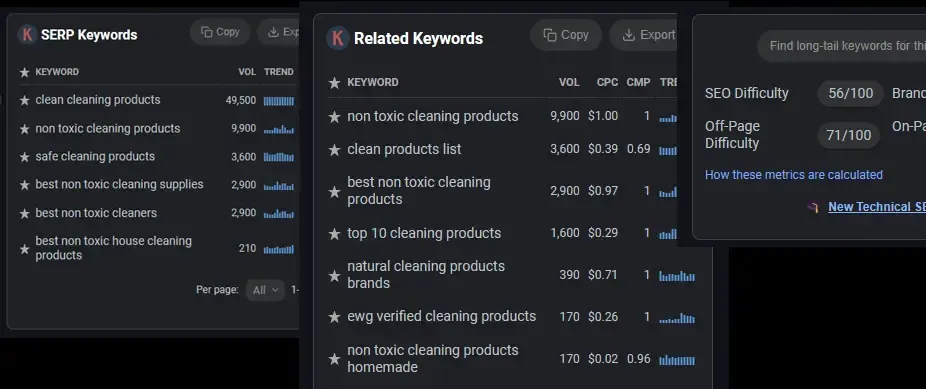Click 'safe cleaning products' keyword text
This screenshot has height=389, width=926.
[x=95, y=156]
